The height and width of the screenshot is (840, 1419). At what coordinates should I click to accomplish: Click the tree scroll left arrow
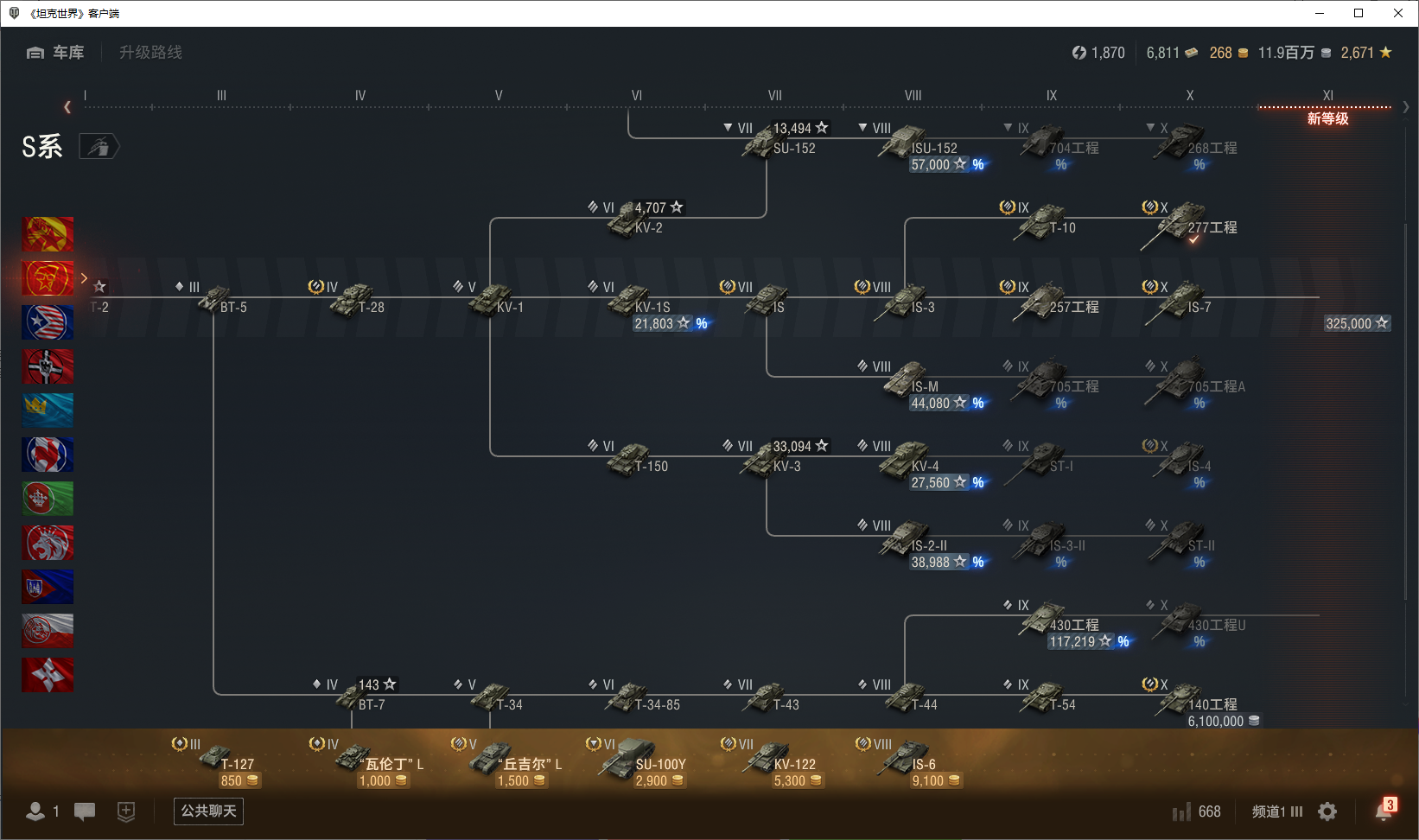point(67,107)
